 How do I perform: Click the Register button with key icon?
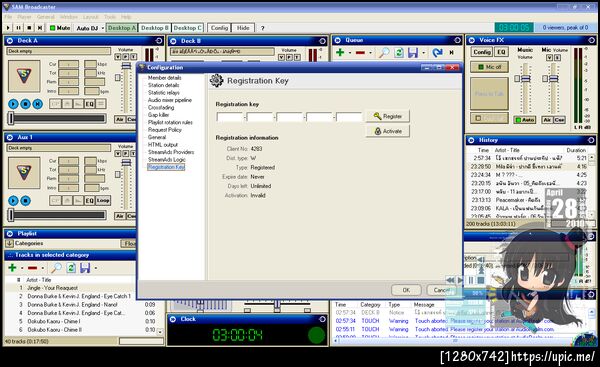pos(387,116)
